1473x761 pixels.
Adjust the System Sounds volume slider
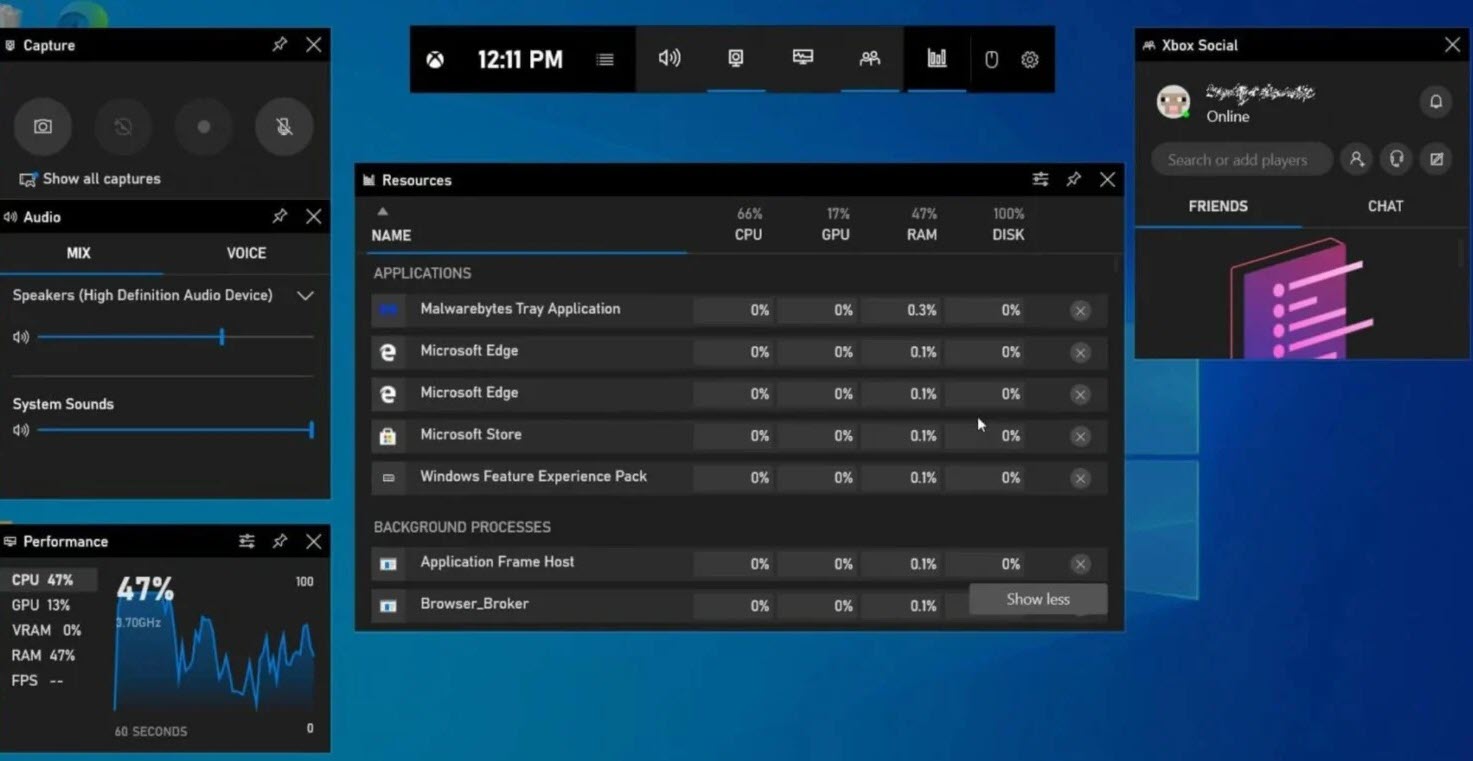click(x=175, y=430)
